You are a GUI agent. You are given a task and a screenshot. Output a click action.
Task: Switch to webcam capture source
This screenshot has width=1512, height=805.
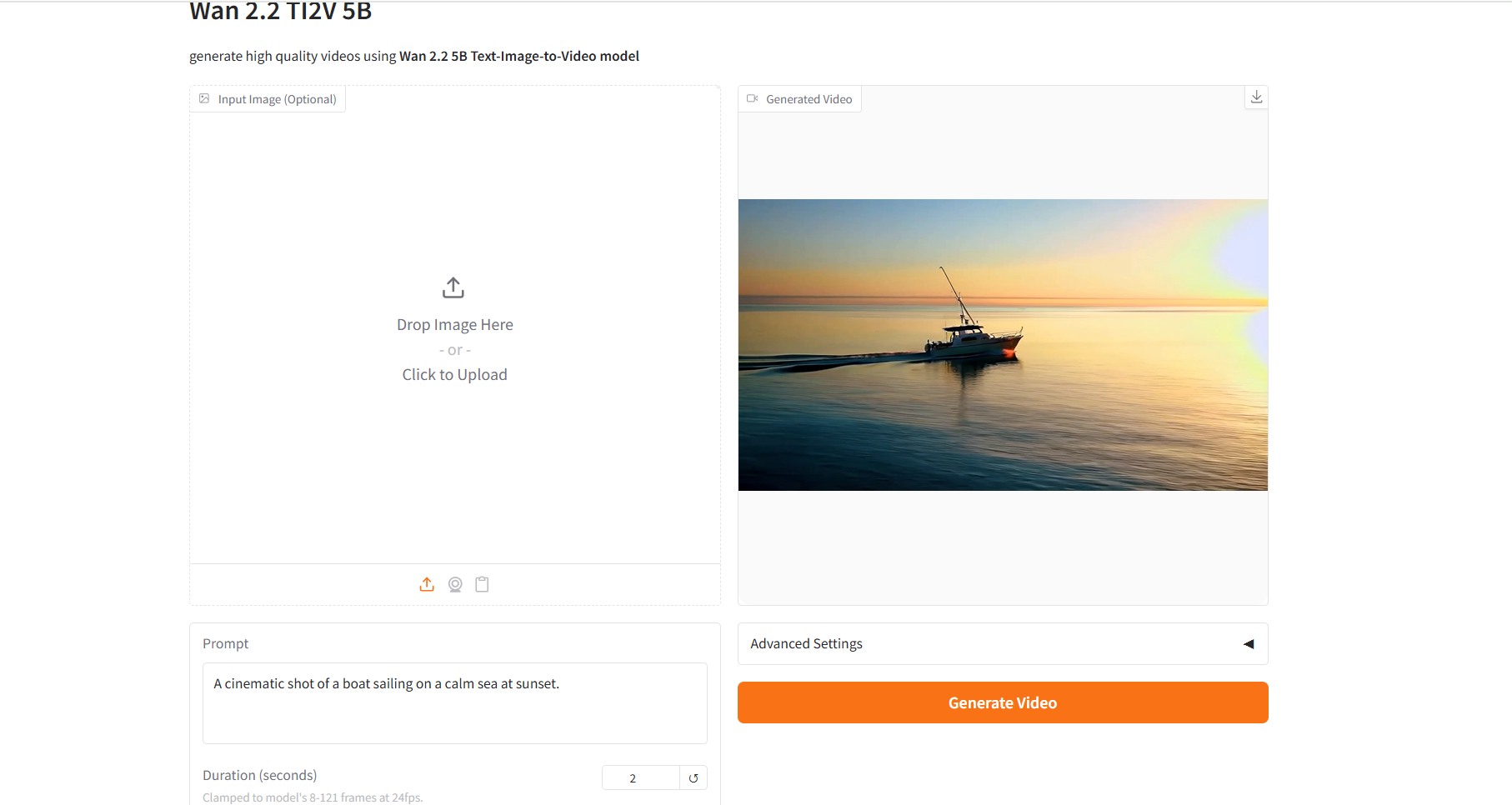click(455, 584)
